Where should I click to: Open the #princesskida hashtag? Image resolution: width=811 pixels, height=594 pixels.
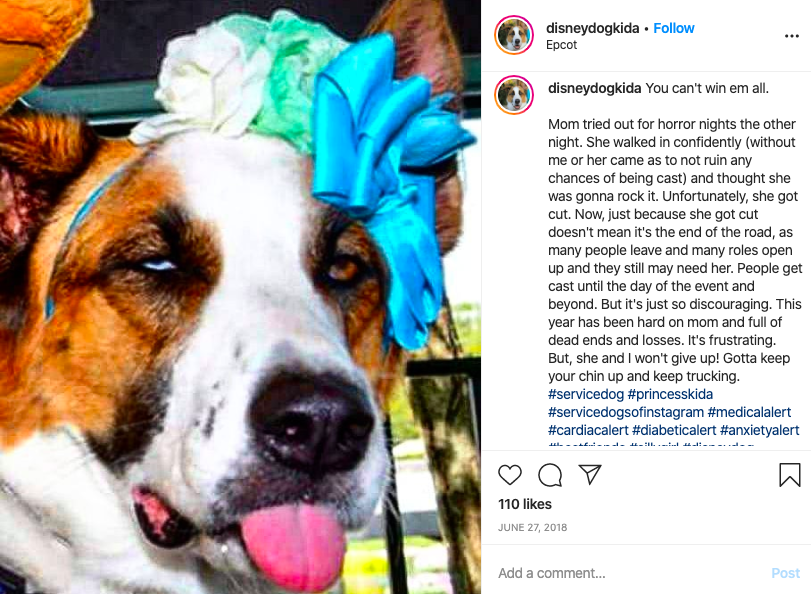670,394
